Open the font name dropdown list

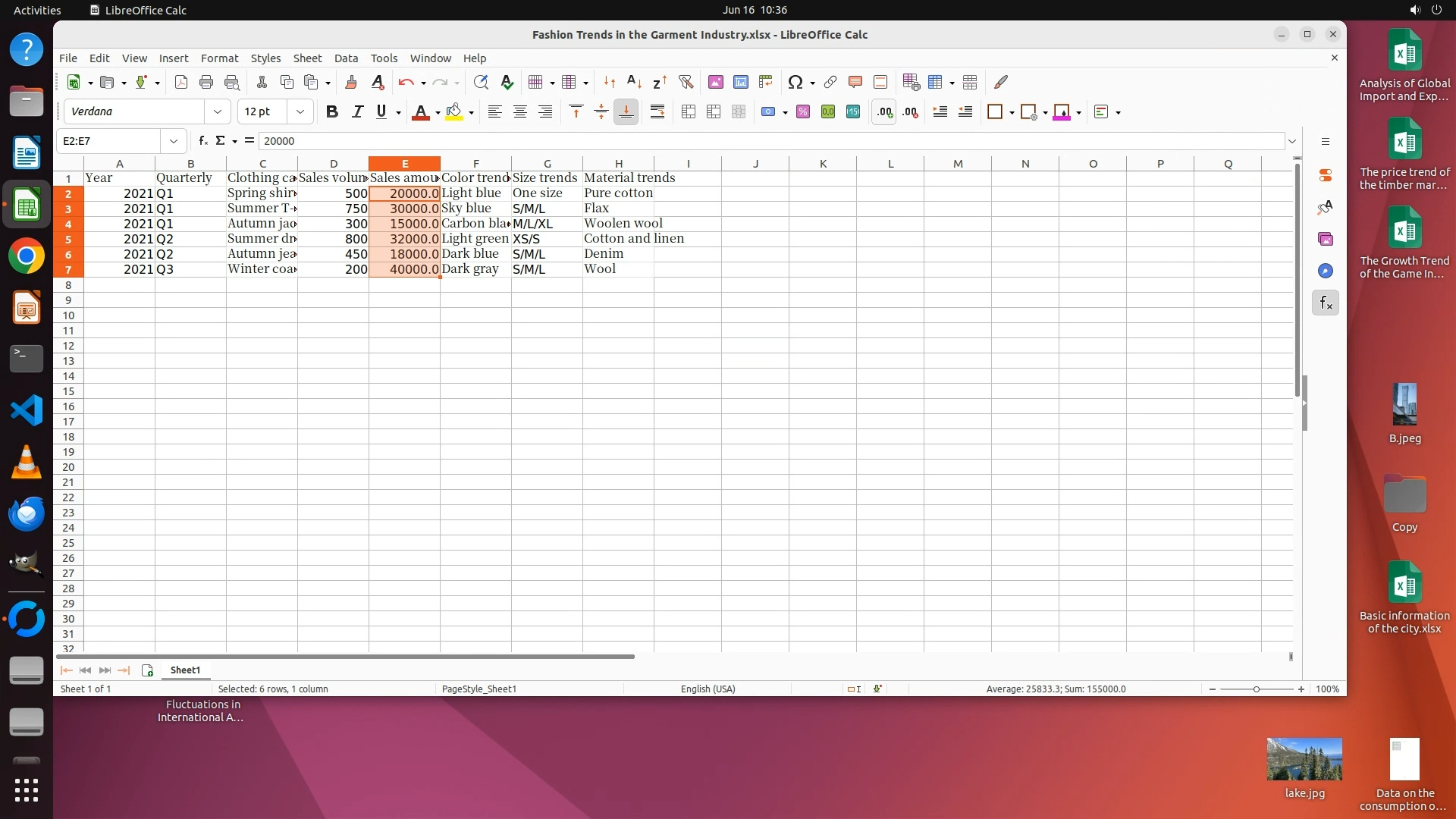tap(218, 112)
